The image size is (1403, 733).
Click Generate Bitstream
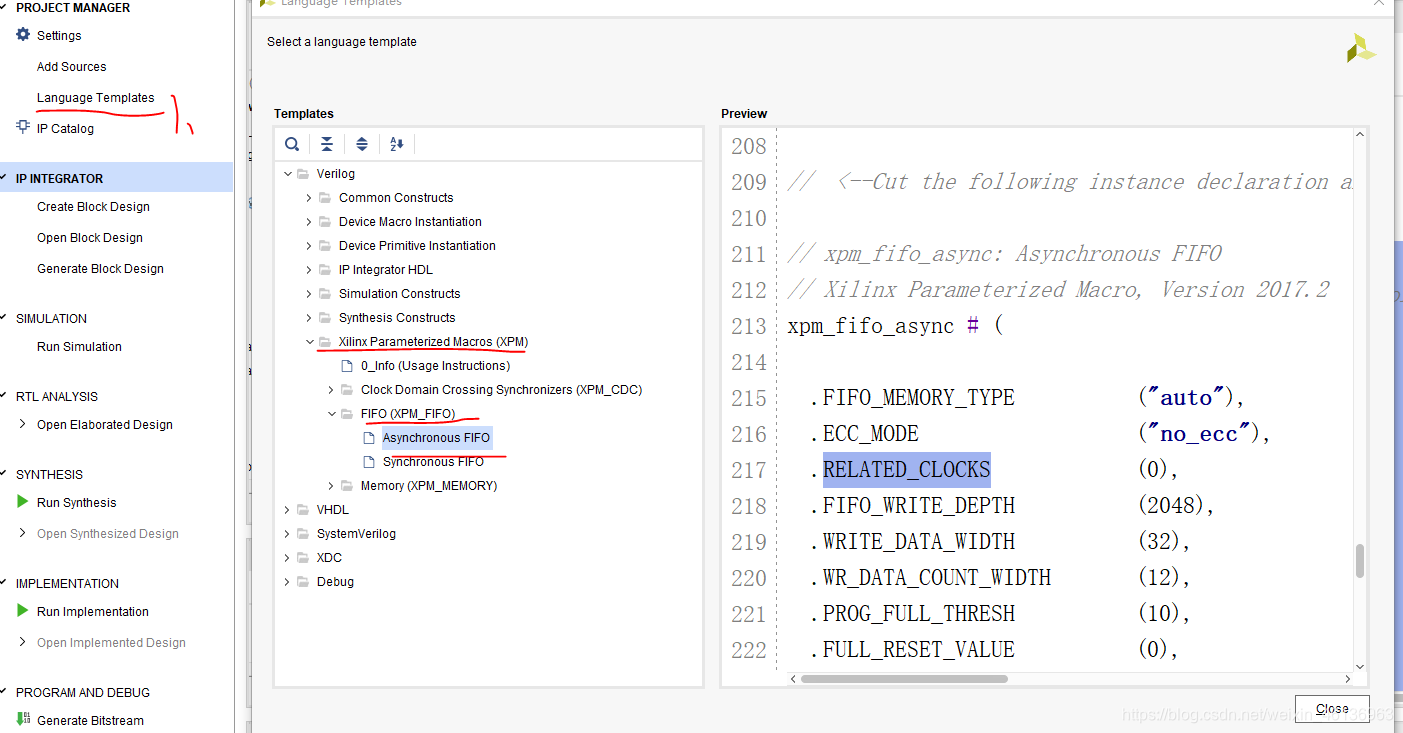point(90,721)
